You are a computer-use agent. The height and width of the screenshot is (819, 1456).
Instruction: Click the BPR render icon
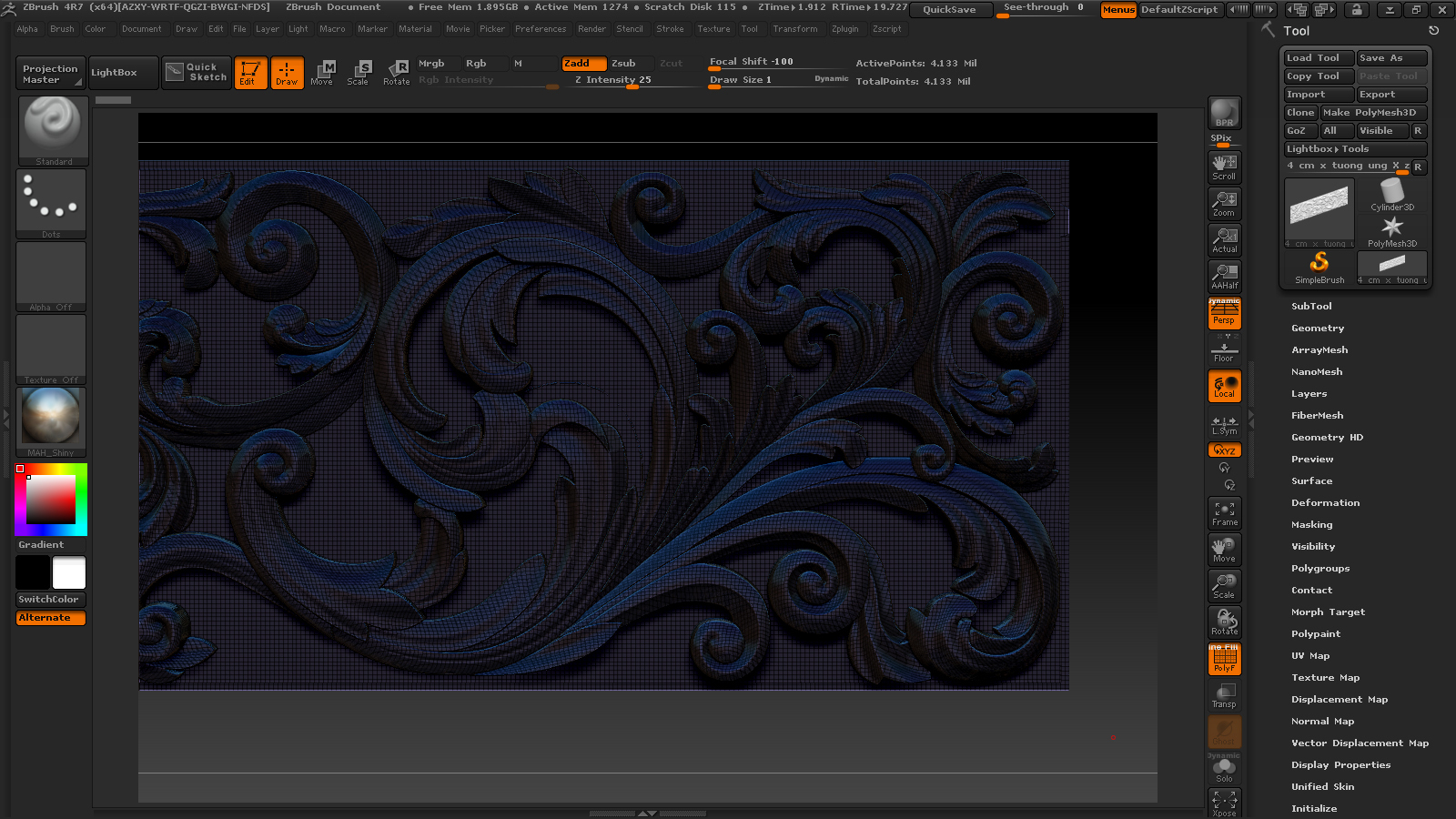pos(1224,113)
